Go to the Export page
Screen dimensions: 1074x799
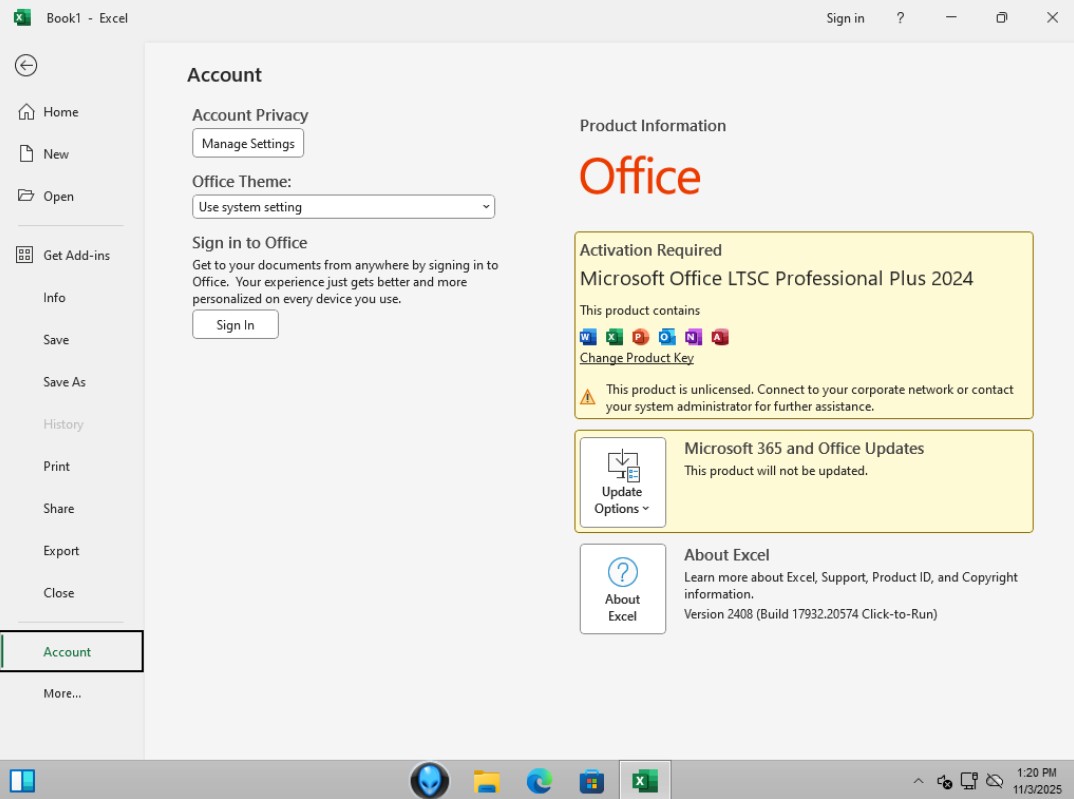[61, 551]
